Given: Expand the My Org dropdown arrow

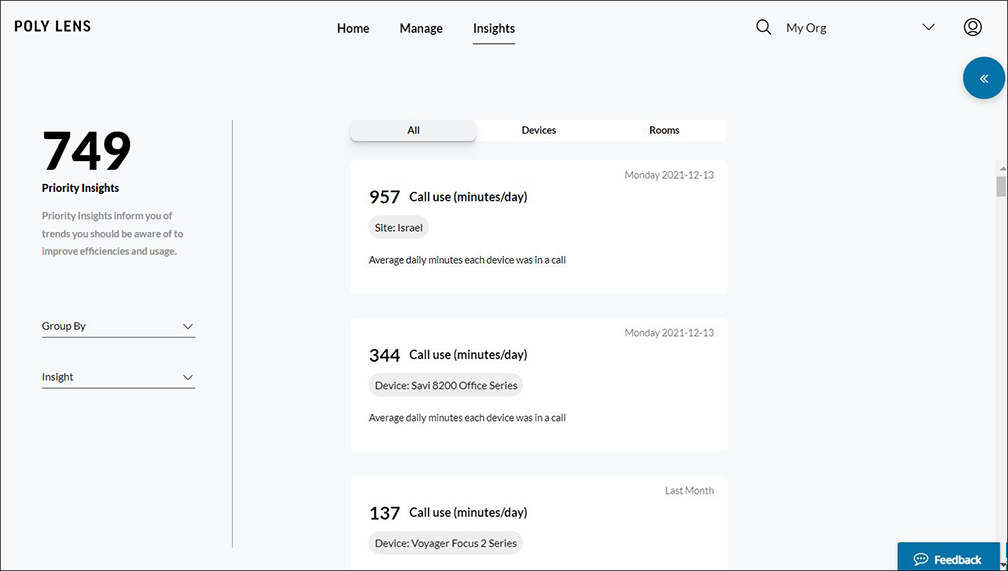Looking at the screenshot, I should click(928, 27).
